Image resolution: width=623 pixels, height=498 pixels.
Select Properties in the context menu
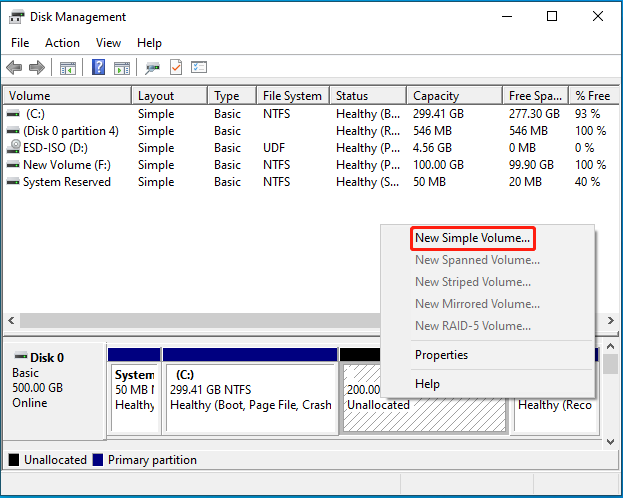pyautogui.click(x=441, y=355)
